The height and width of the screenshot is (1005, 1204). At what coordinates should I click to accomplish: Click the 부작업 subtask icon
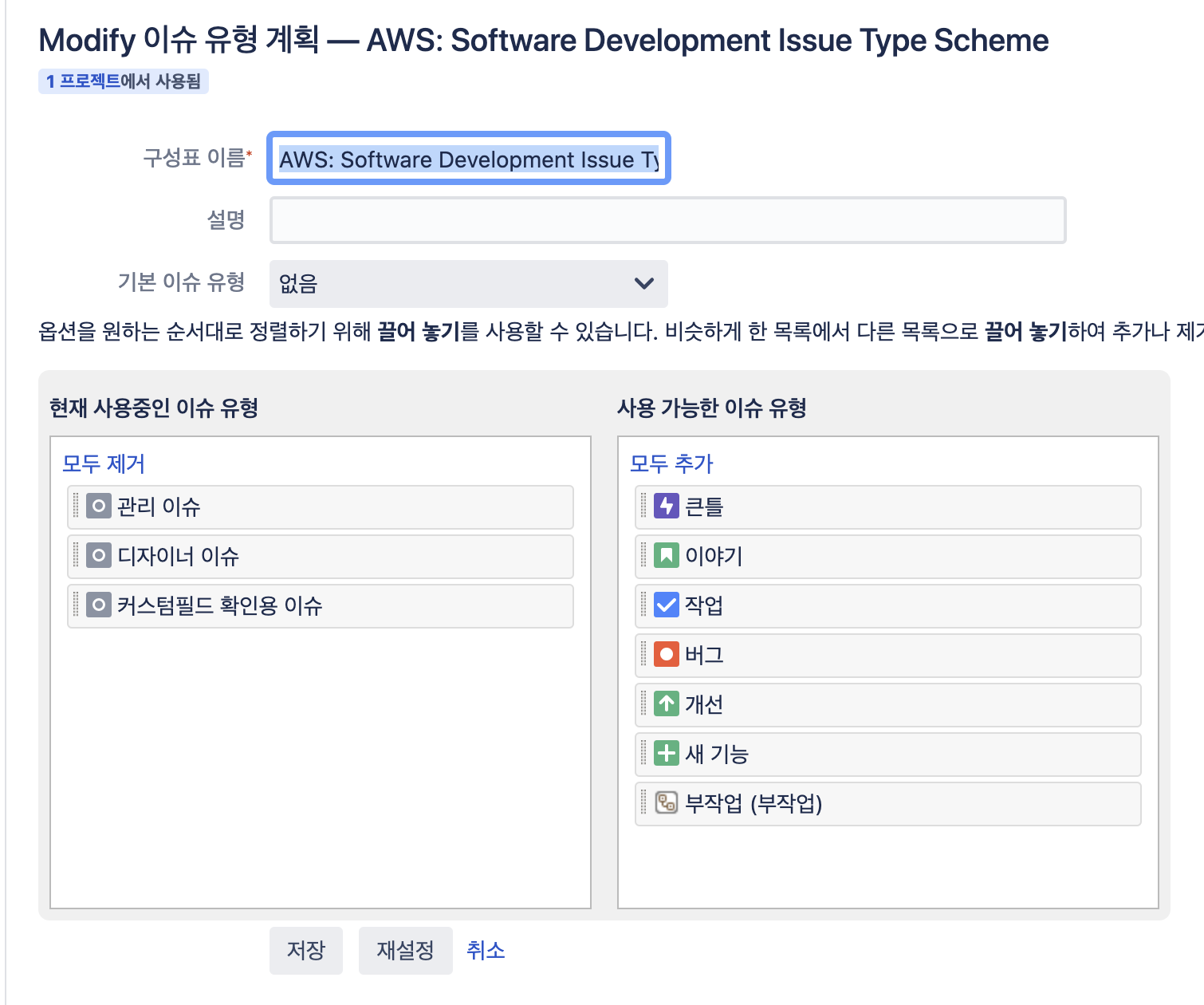click(x=667, y=802)
